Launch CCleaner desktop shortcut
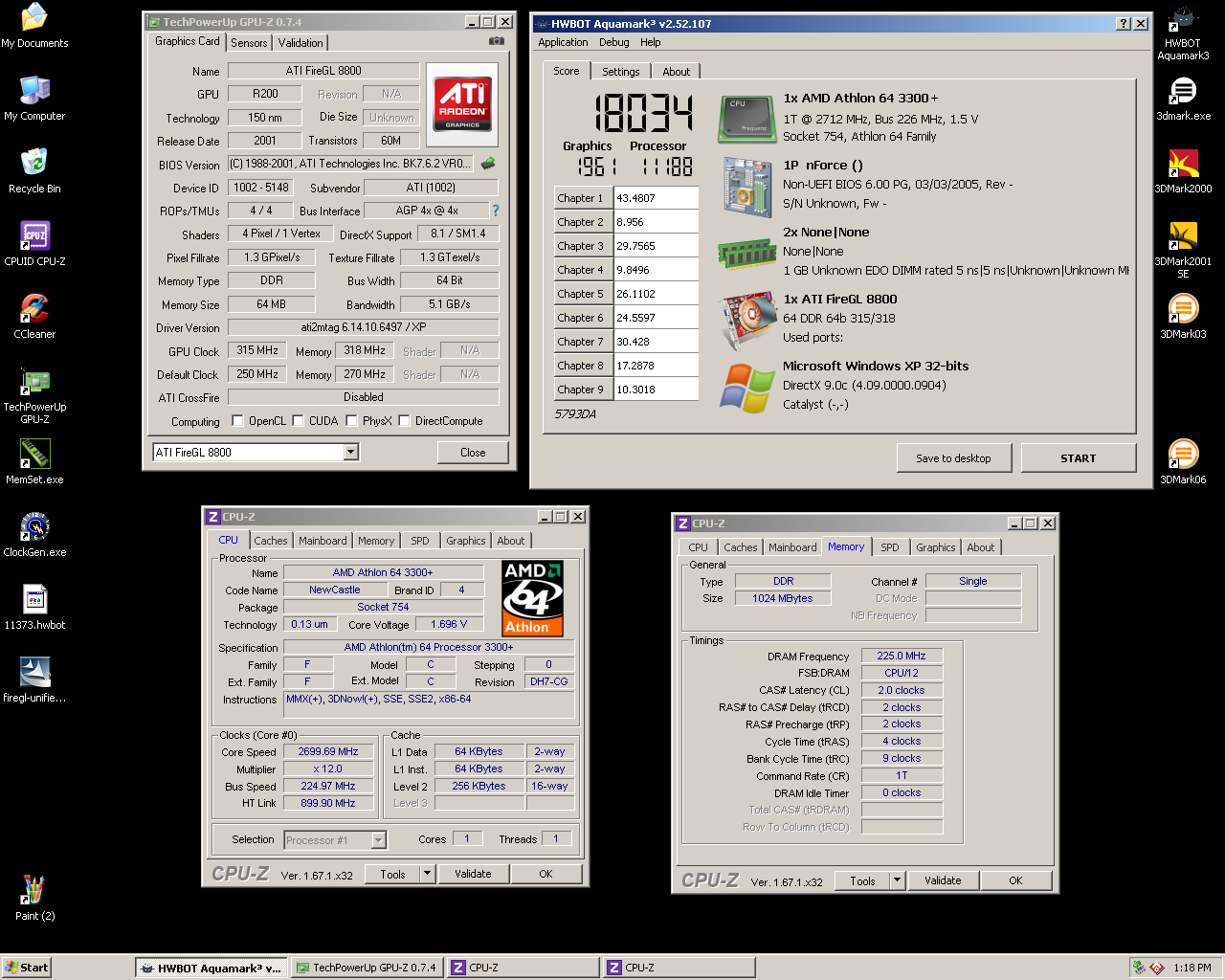Viewport: 1225px width, 980px height. [34, 317]
